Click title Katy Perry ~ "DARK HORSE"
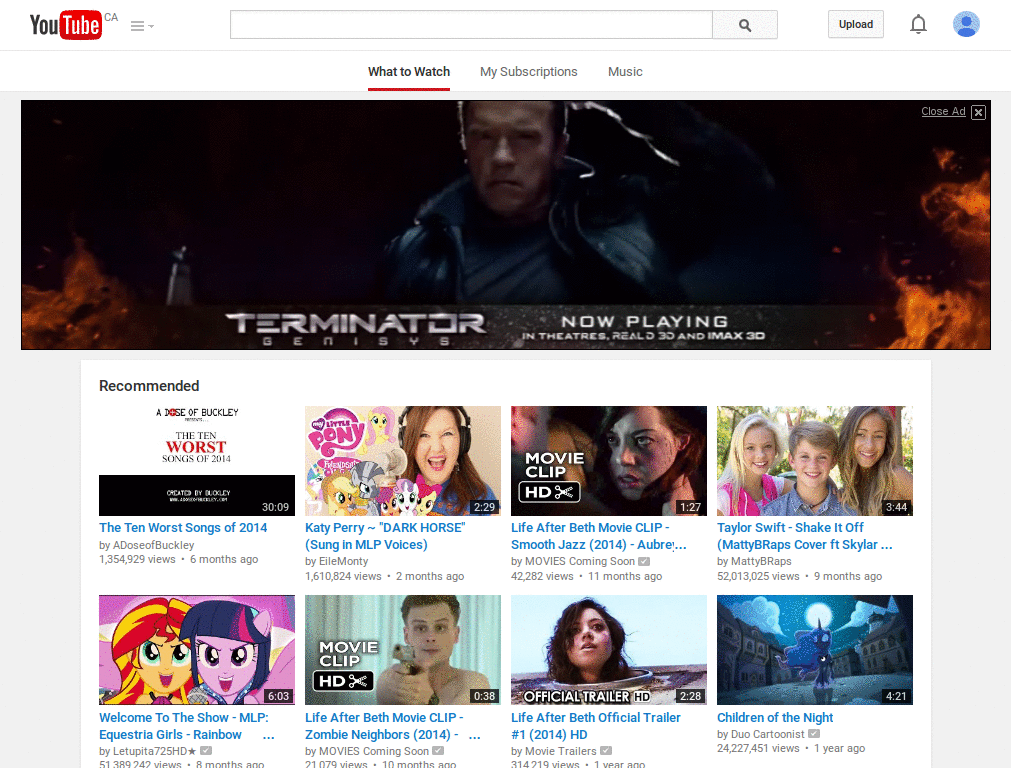Screen dimensions: 1024x768 tap(385, 536)
